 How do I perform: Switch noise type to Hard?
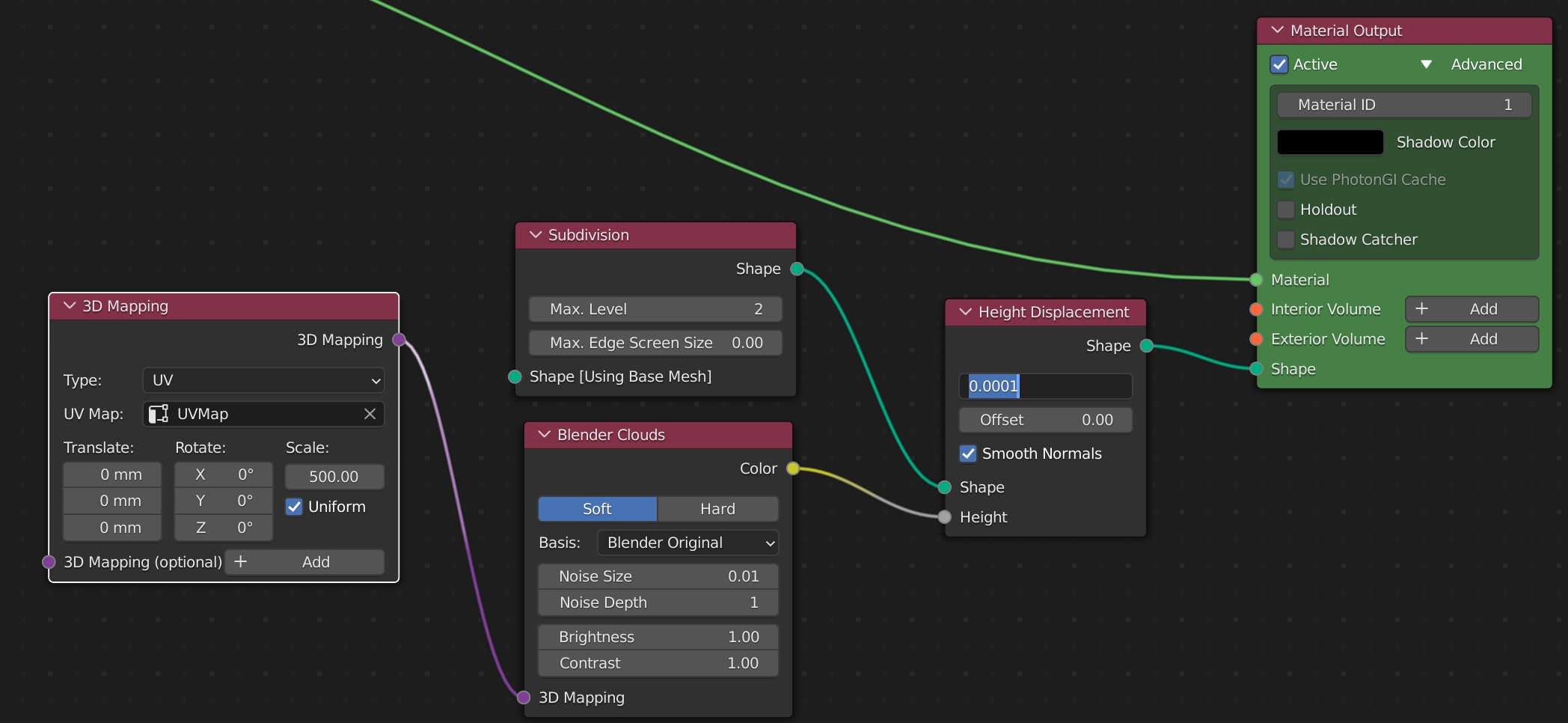pyautogui.click(x=717, y=509)
